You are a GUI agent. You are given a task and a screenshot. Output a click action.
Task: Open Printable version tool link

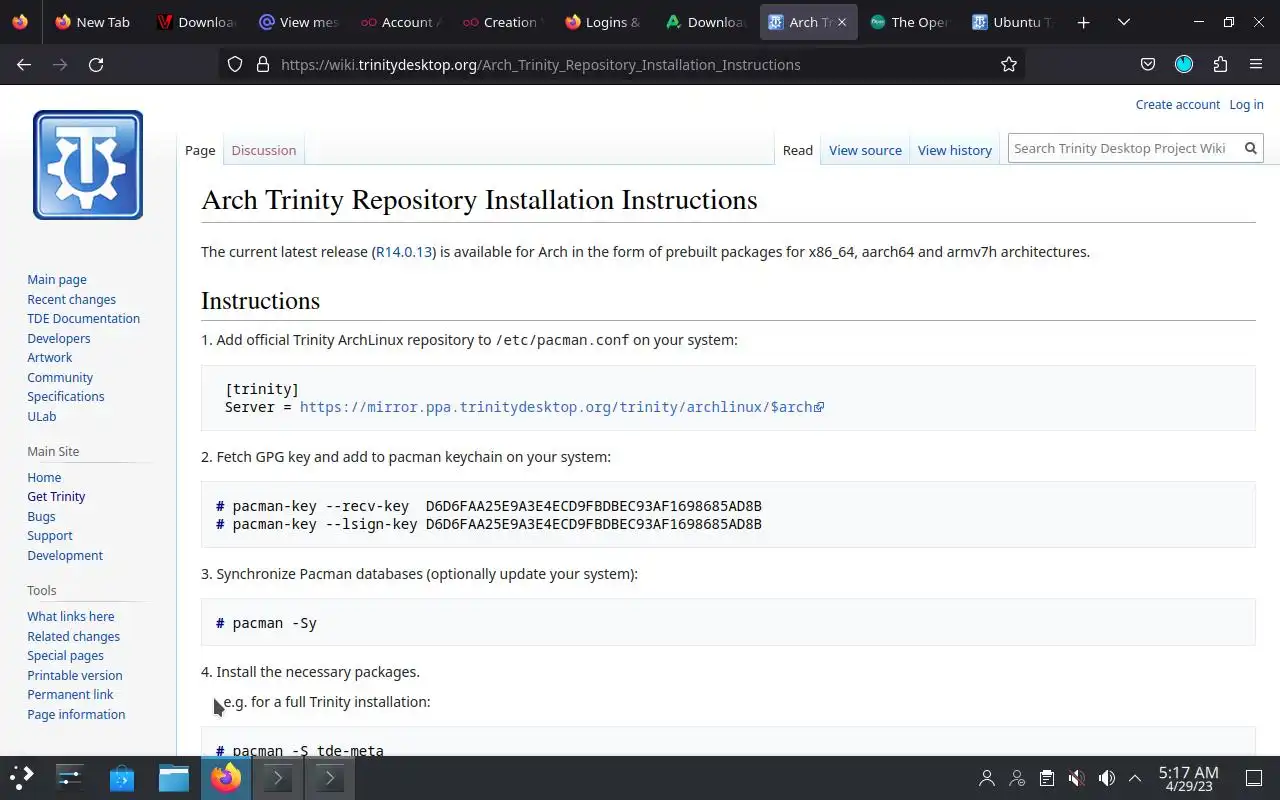(x=75, y=675)
